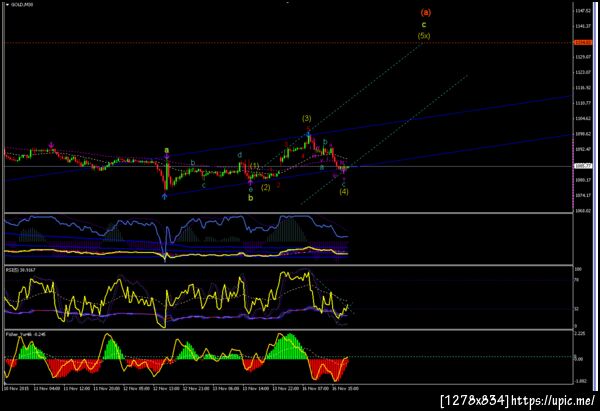Click the blue arrow marker at the (3) peak

point(308,134)
